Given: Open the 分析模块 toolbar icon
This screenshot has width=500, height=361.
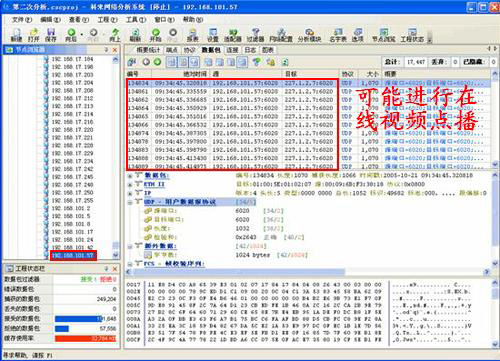Looking at the screenshot, I should [x=309, y=35].
